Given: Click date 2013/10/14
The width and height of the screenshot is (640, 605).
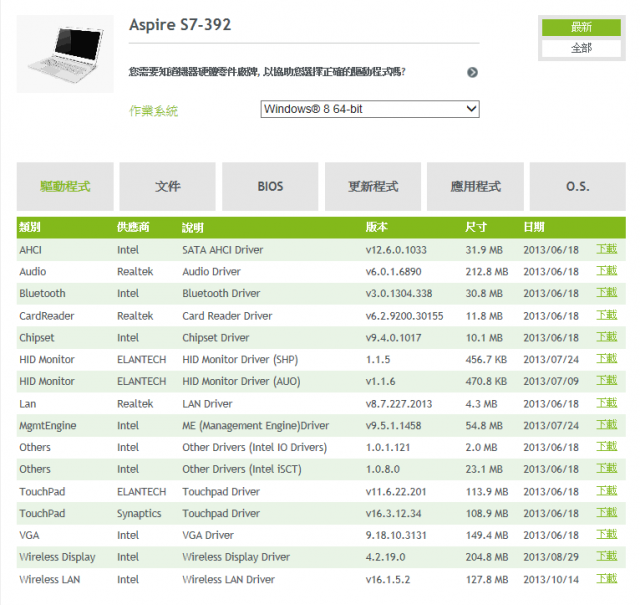Looking at the screenshot, I should tap(551, 580).
